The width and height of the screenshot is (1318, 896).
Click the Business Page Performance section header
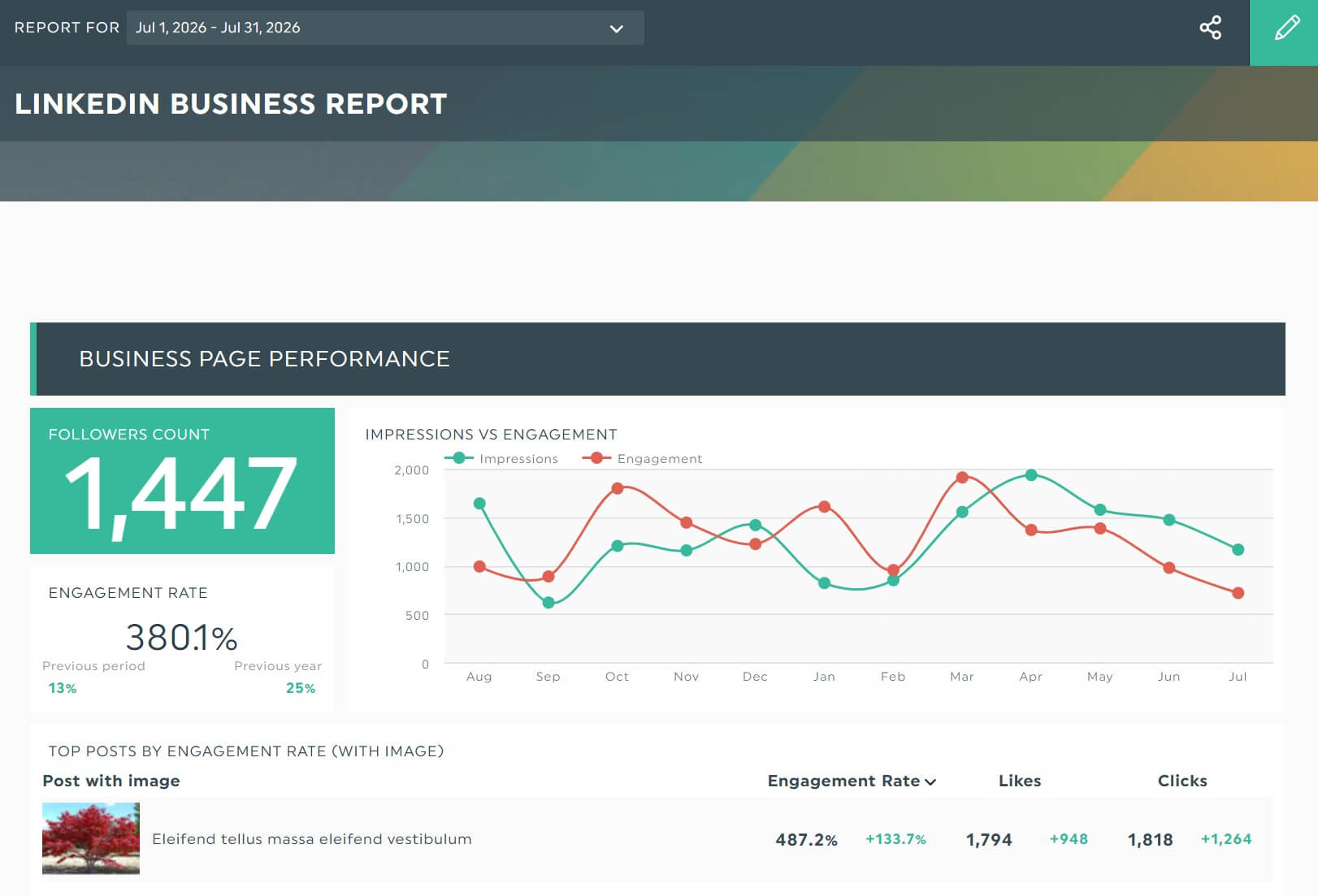click(x=657, y=359)
